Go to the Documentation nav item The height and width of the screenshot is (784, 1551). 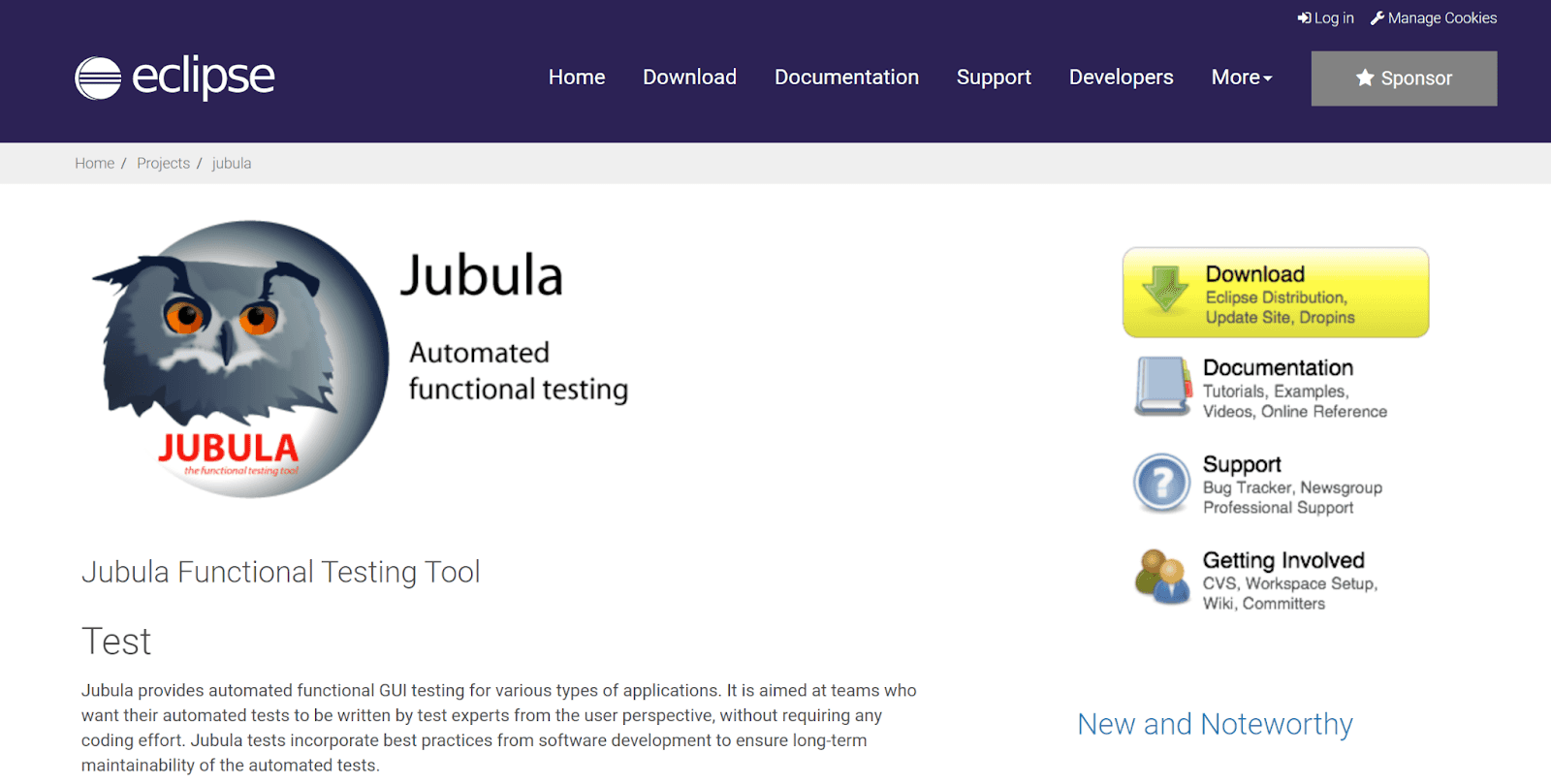tap(846, 78)
